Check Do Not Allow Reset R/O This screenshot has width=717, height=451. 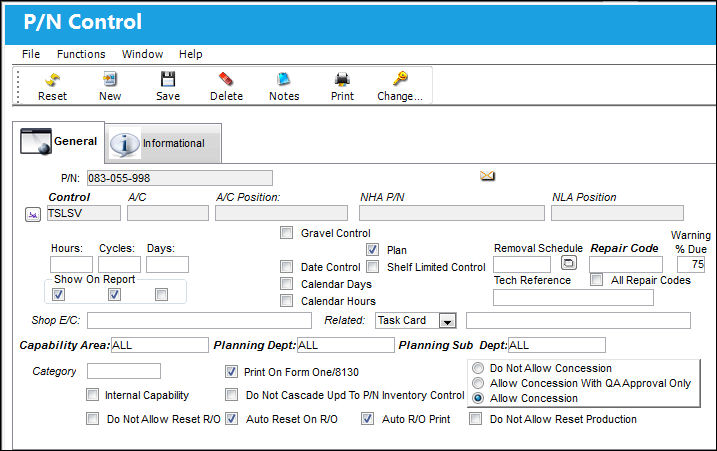92,419
